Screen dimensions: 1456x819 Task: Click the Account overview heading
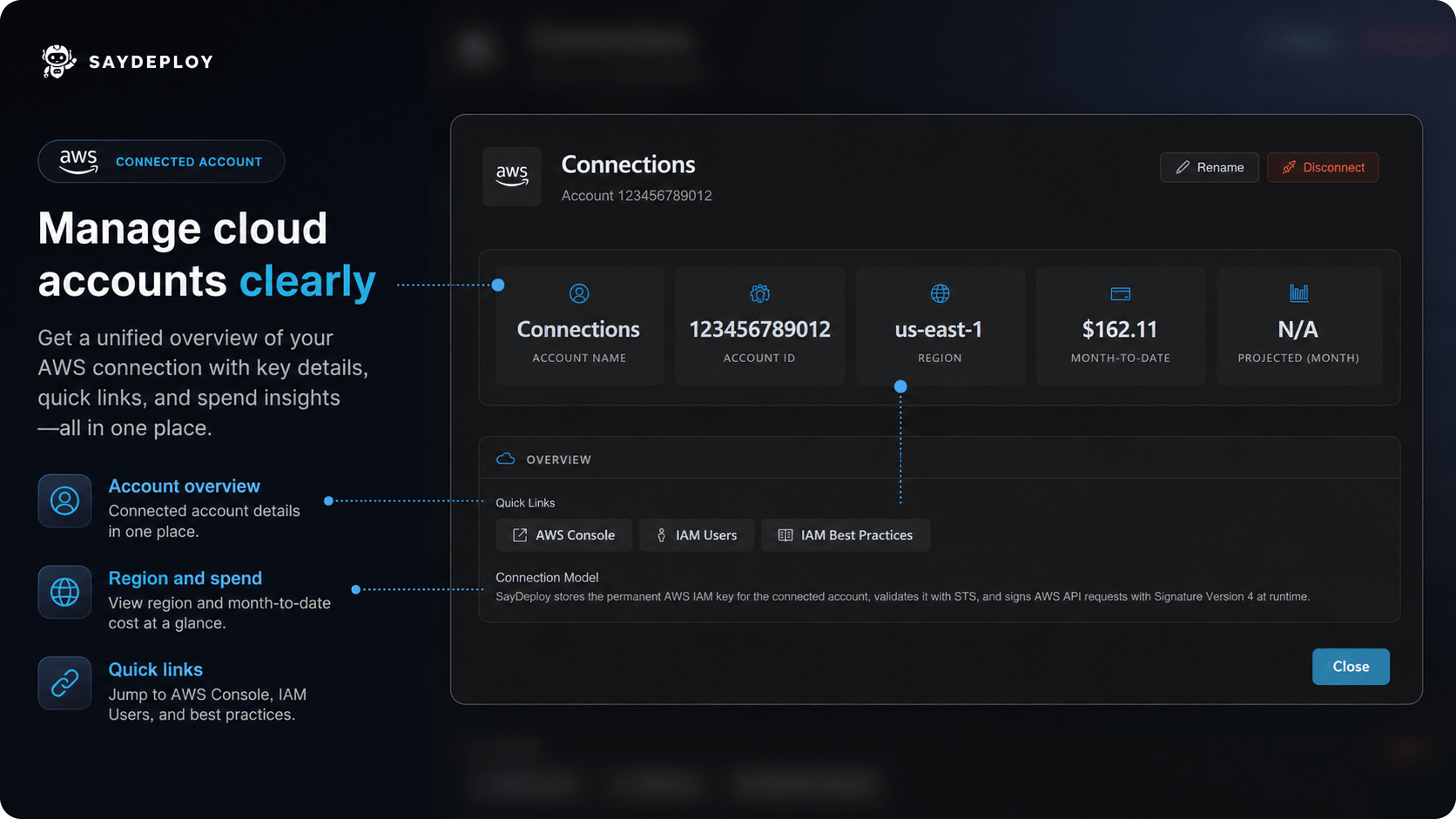point(184,487)
